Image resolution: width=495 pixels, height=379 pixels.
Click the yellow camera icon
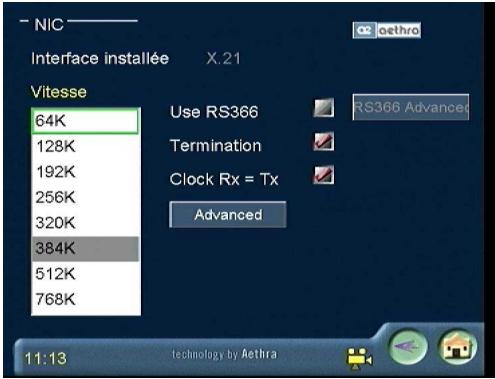(x=359, y=359)
